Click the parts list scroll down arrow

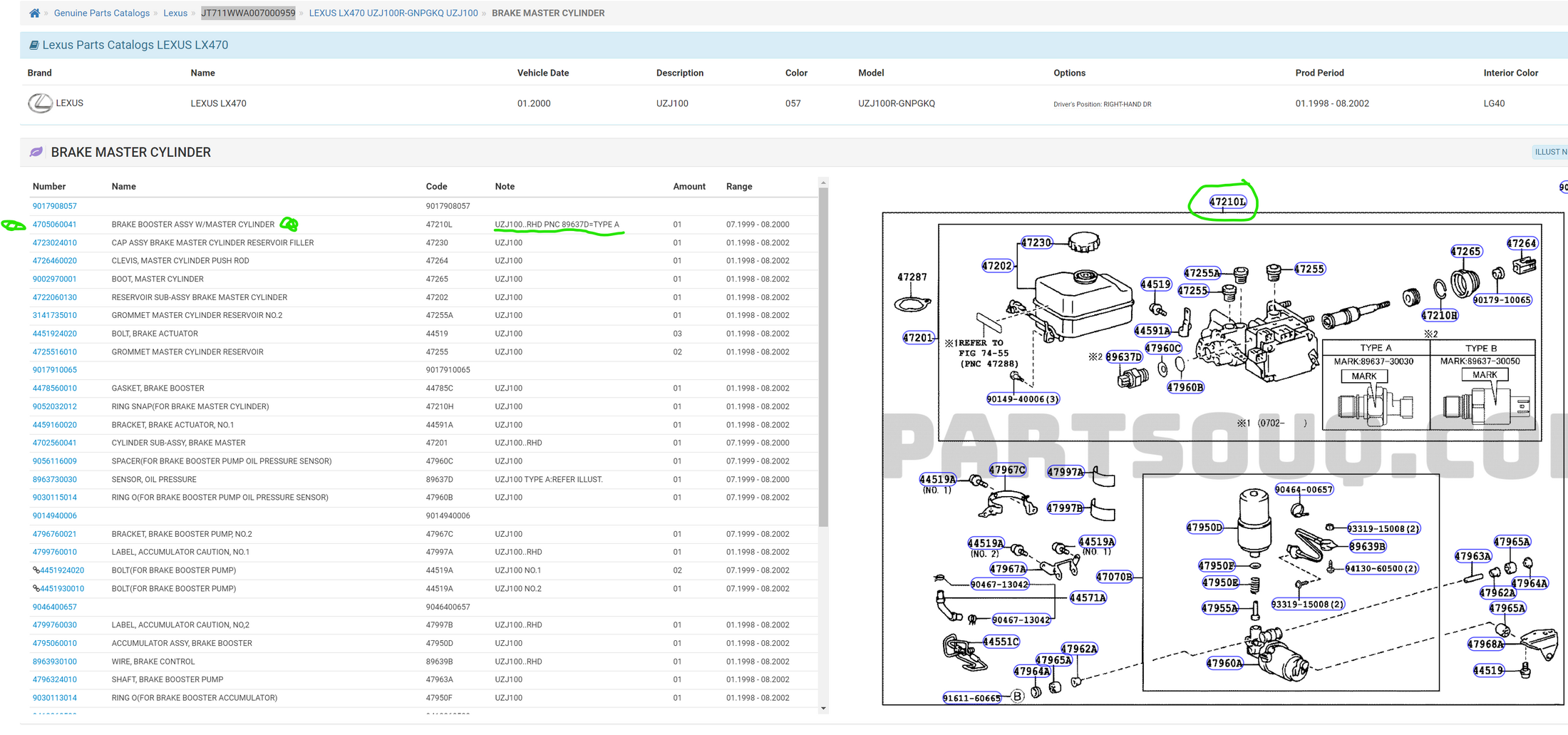[x=823, y=708]
